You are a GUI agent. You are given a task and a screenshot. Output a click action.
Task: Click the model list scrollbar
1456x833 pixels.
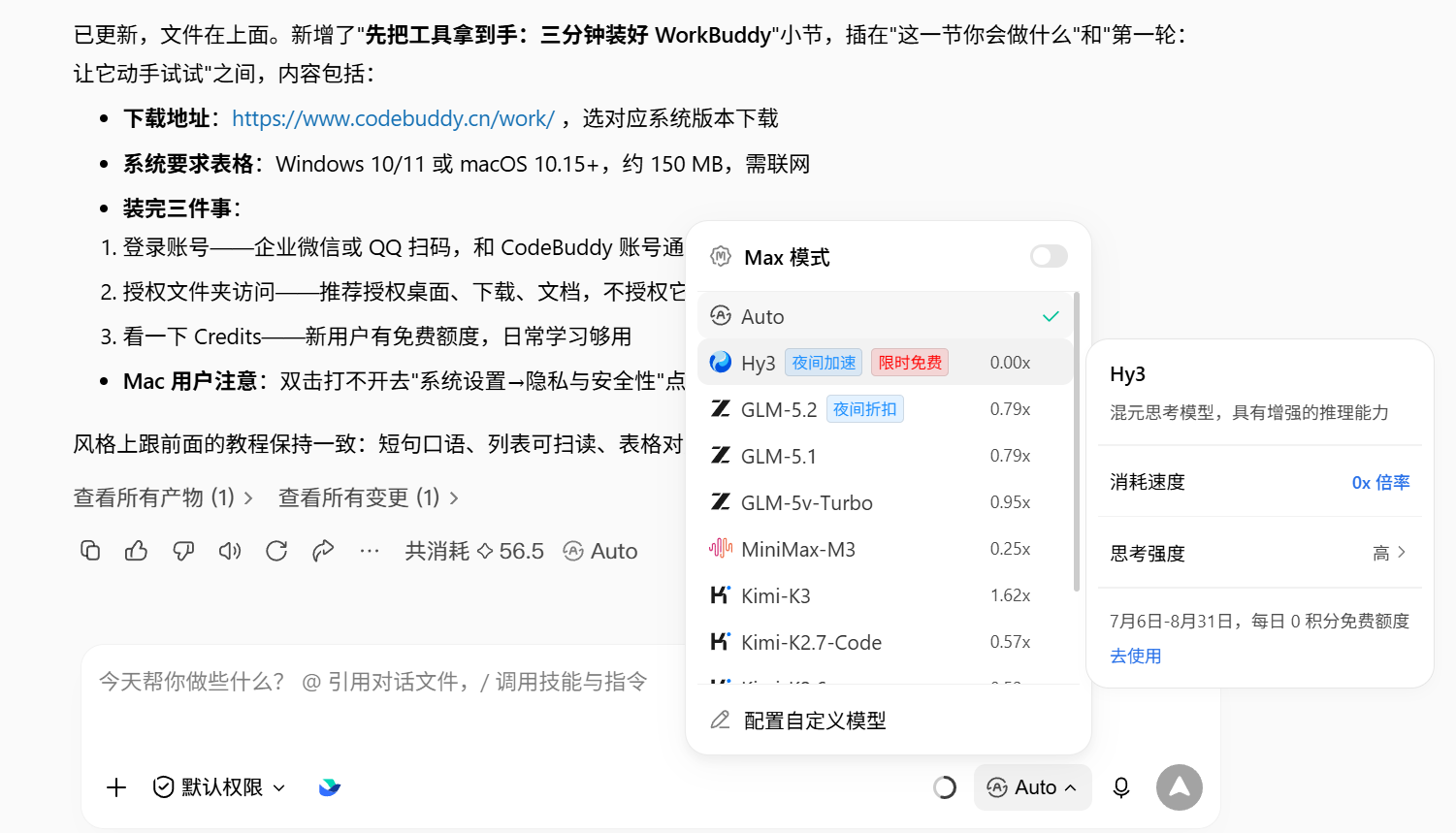pos(1077,441)
